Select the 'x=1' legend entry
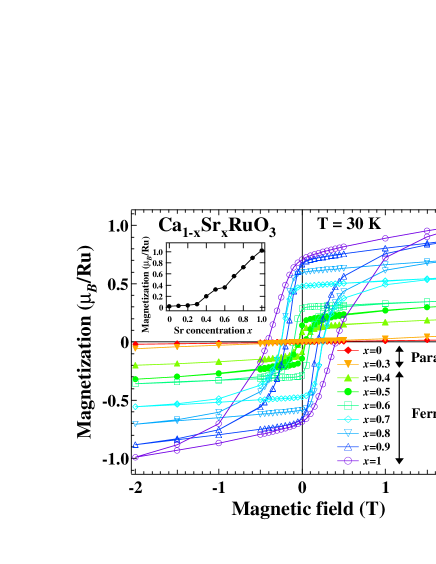This screenshot has width=436, height=564. 359,461
